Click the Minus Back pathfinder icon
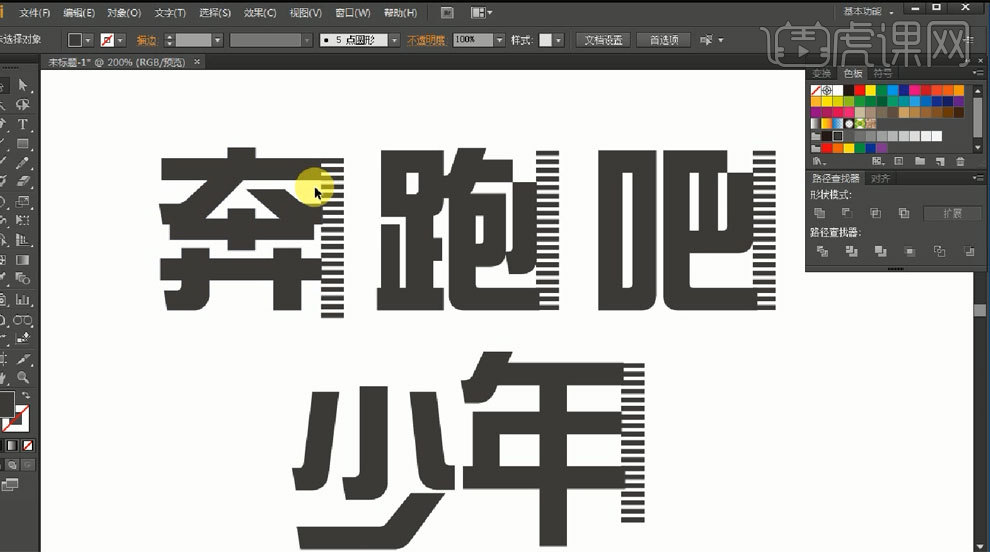The height and width of the screenshot is (552, 990). point(969,251)
